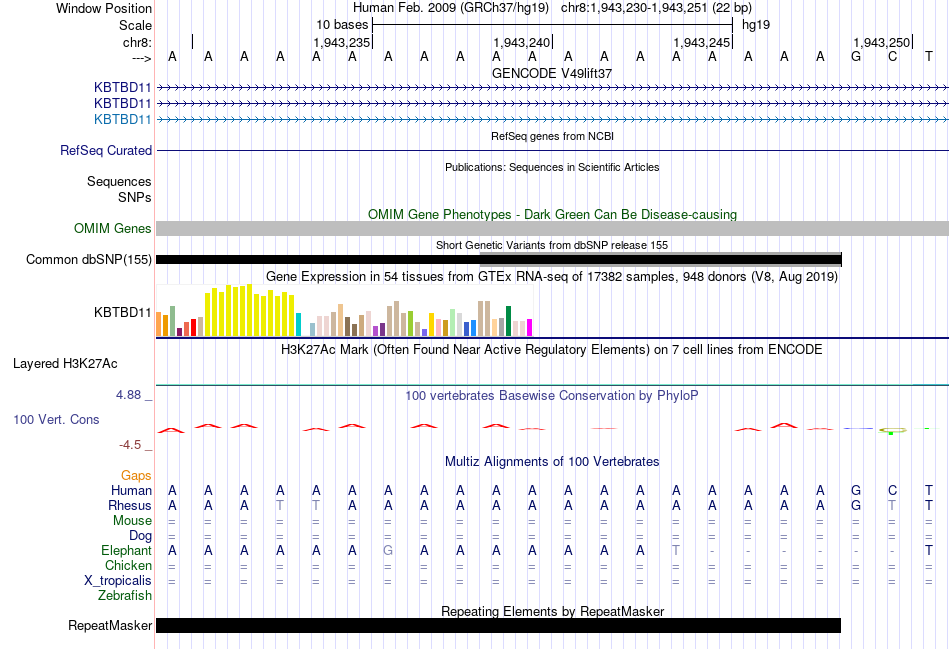The image size is (950, 649).
Task: Click the Common dbSNP(155) label
Action: tap(88, 259)
